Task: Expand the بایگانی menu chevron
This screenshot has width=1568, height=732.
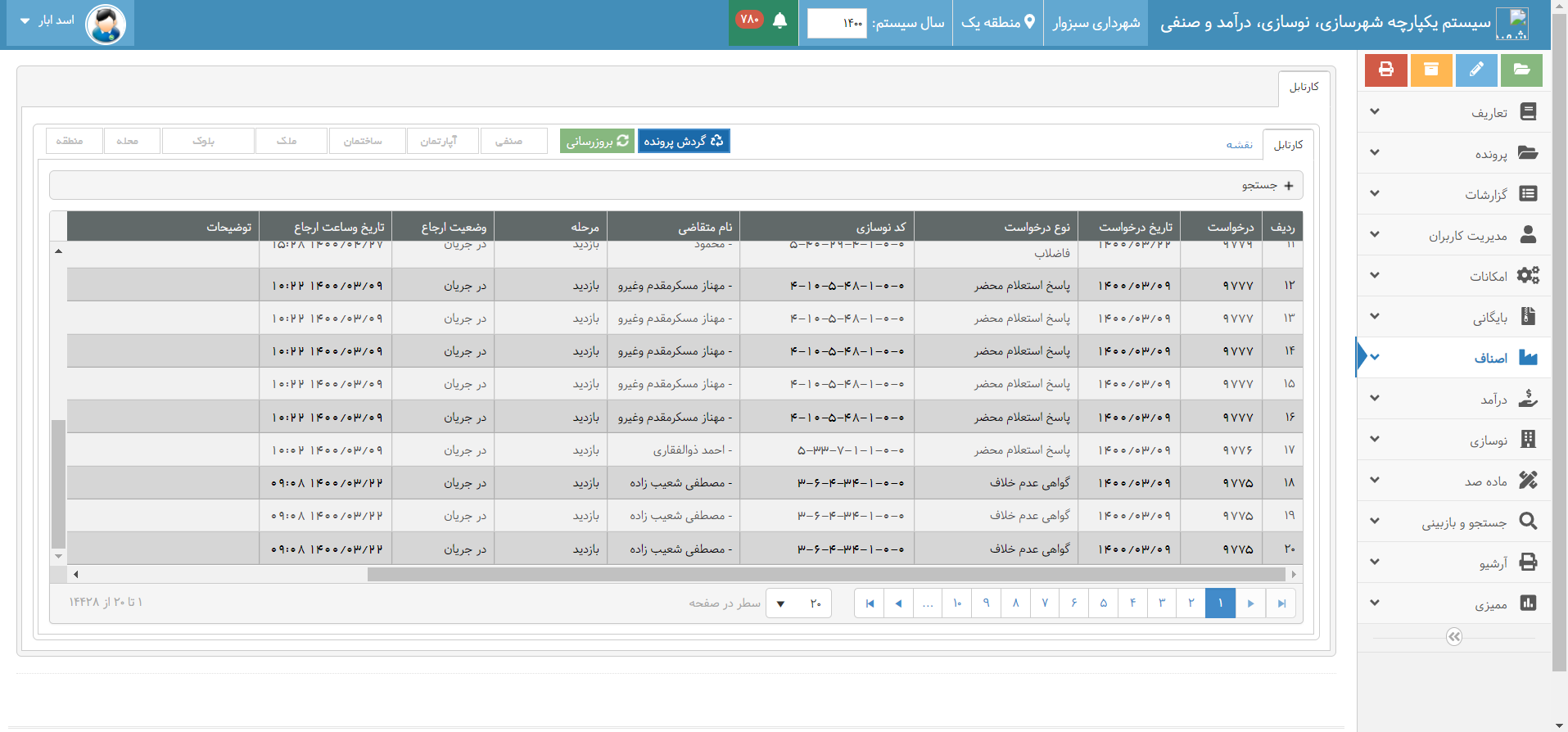Action: (x=1375, y=316)
